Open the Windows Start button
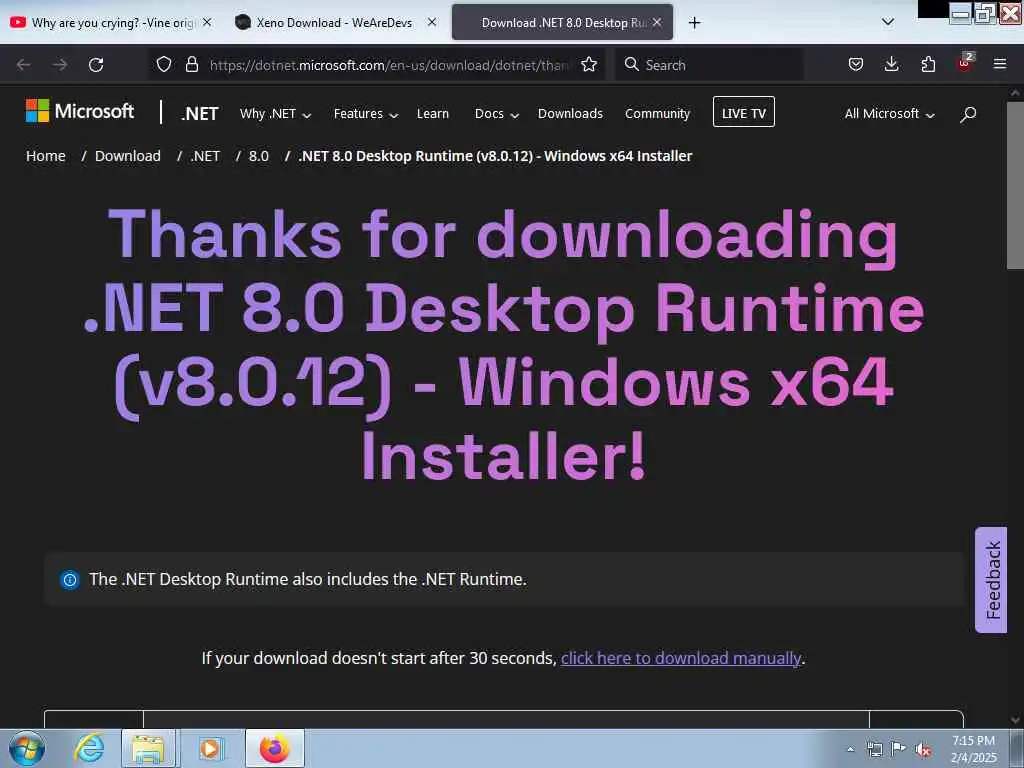 click(x=27, y=748)
